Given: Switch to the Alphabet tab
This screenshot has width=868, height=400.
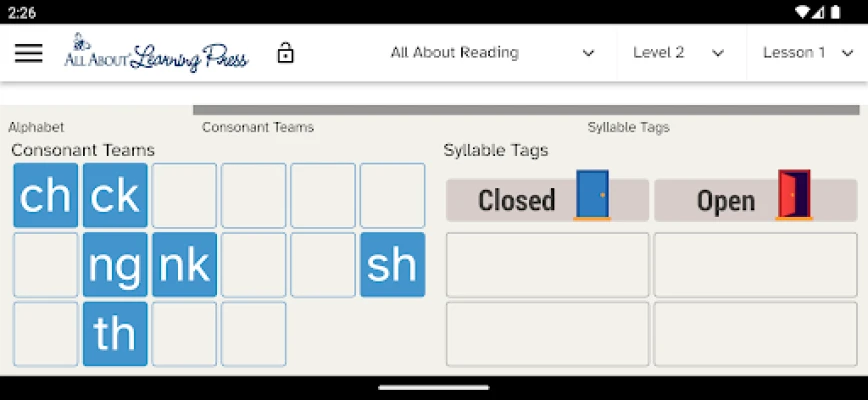Looking at the screenshot, I should point(36,127).
